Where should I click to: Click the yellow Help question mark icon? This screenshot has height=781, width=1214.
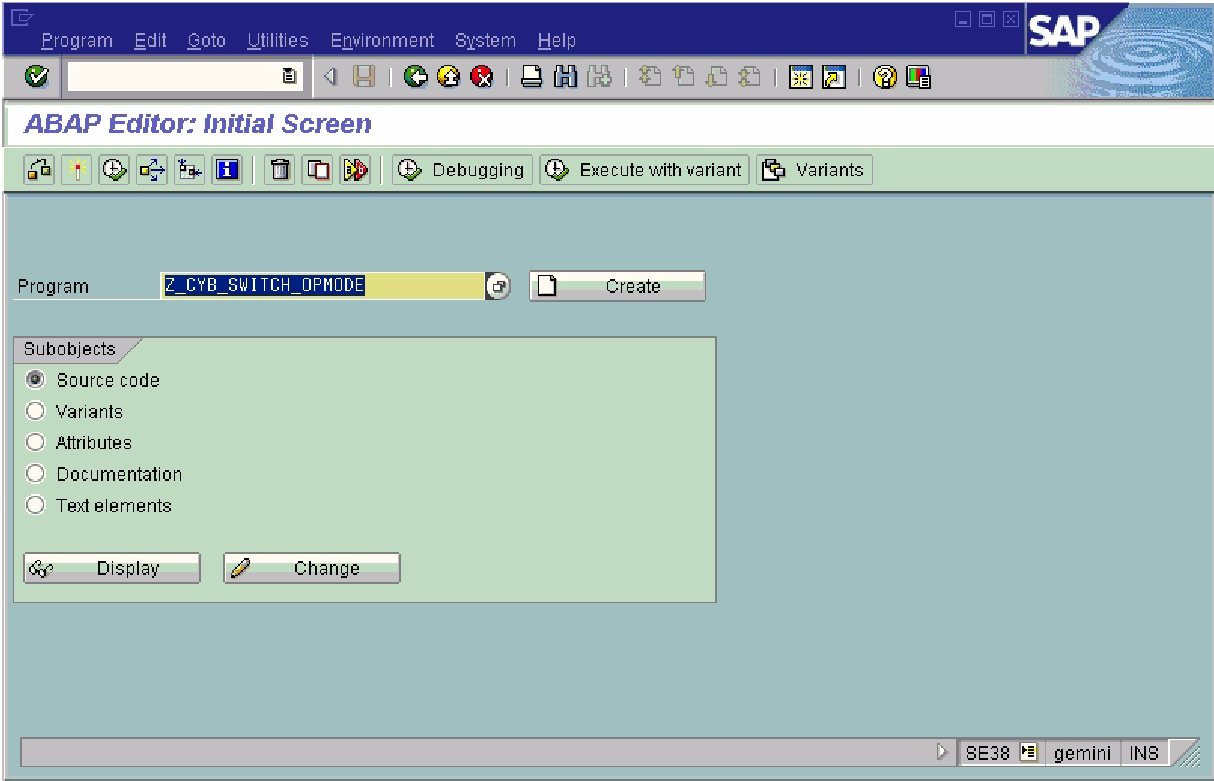(884, 77)
